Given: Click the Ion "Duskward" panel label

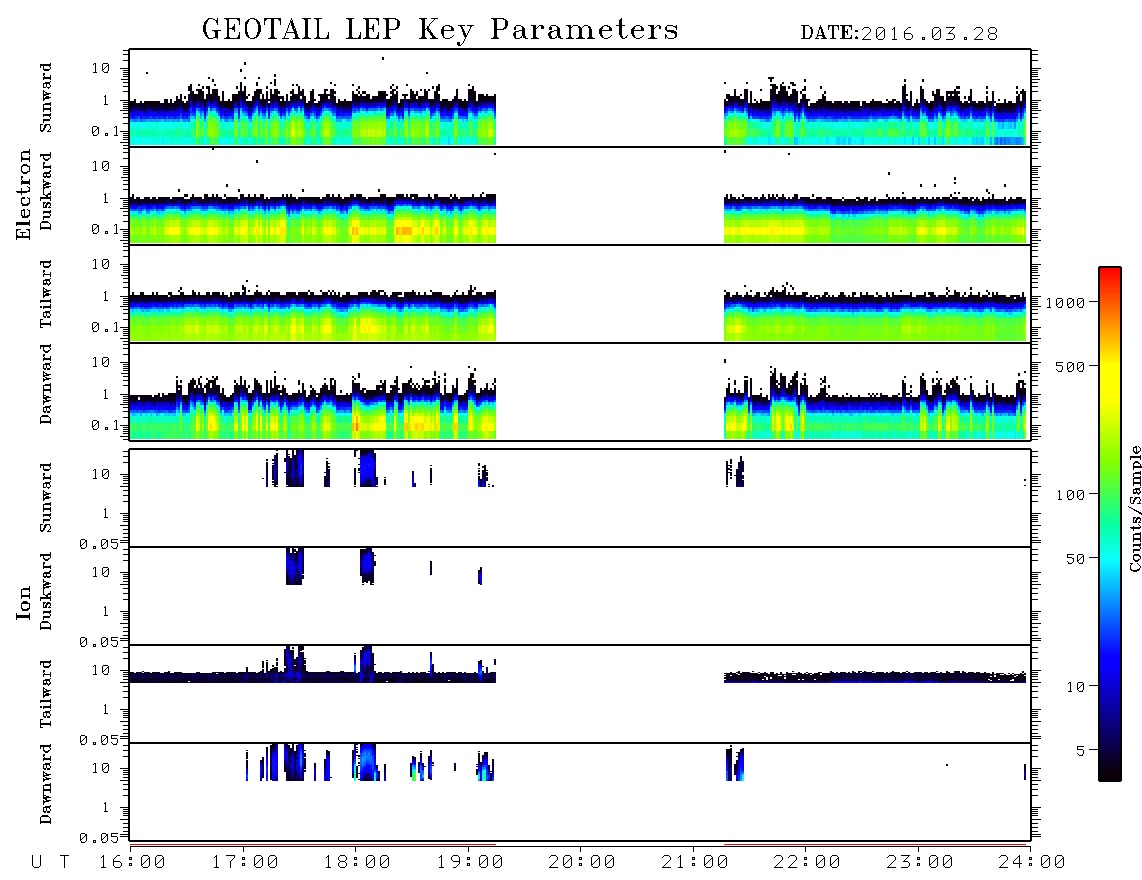Looking at the screenshot, I should coord(45,591).
